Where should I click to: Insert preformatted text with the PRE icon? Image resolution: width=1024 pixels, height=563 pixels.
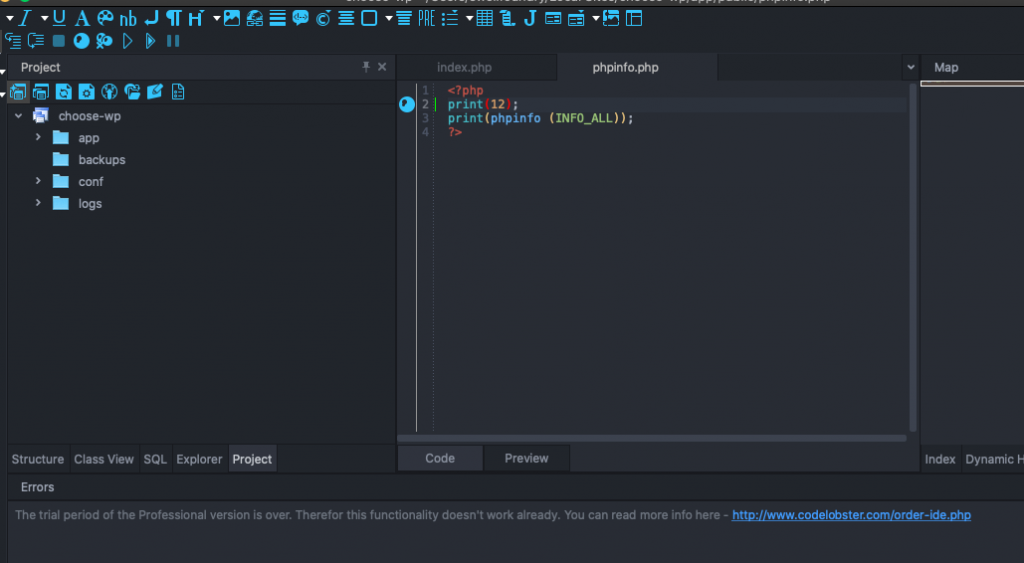point(426,18)
